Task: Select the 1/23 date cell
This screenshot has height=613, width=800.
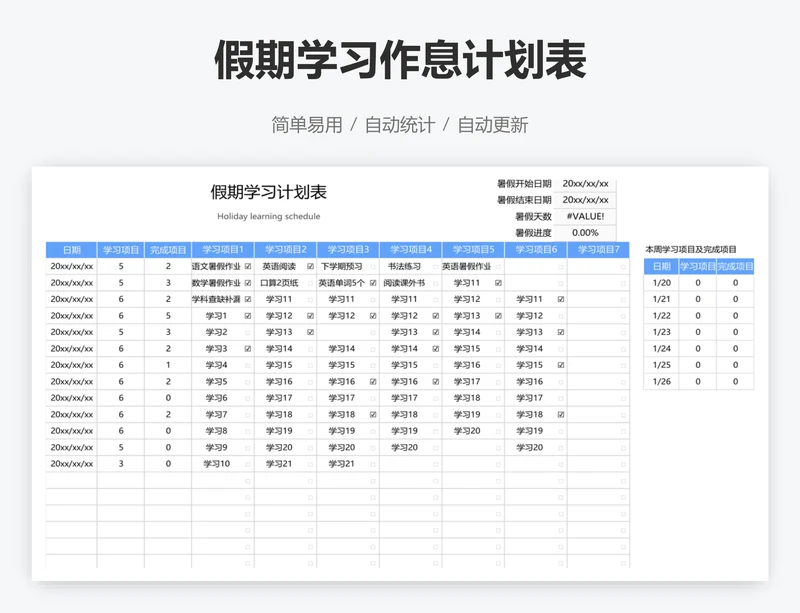Action: [x=662, y=332]
